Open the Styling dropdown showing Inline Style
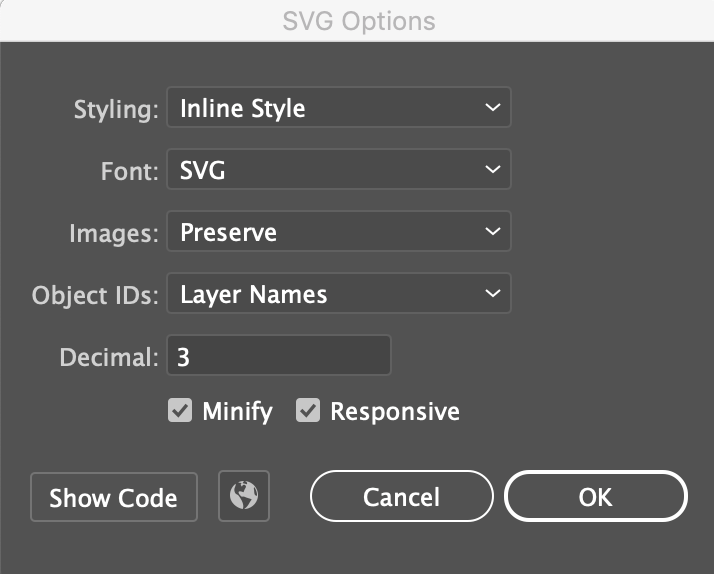The width and height of the screenshot is (714, 574). [338, 108]
